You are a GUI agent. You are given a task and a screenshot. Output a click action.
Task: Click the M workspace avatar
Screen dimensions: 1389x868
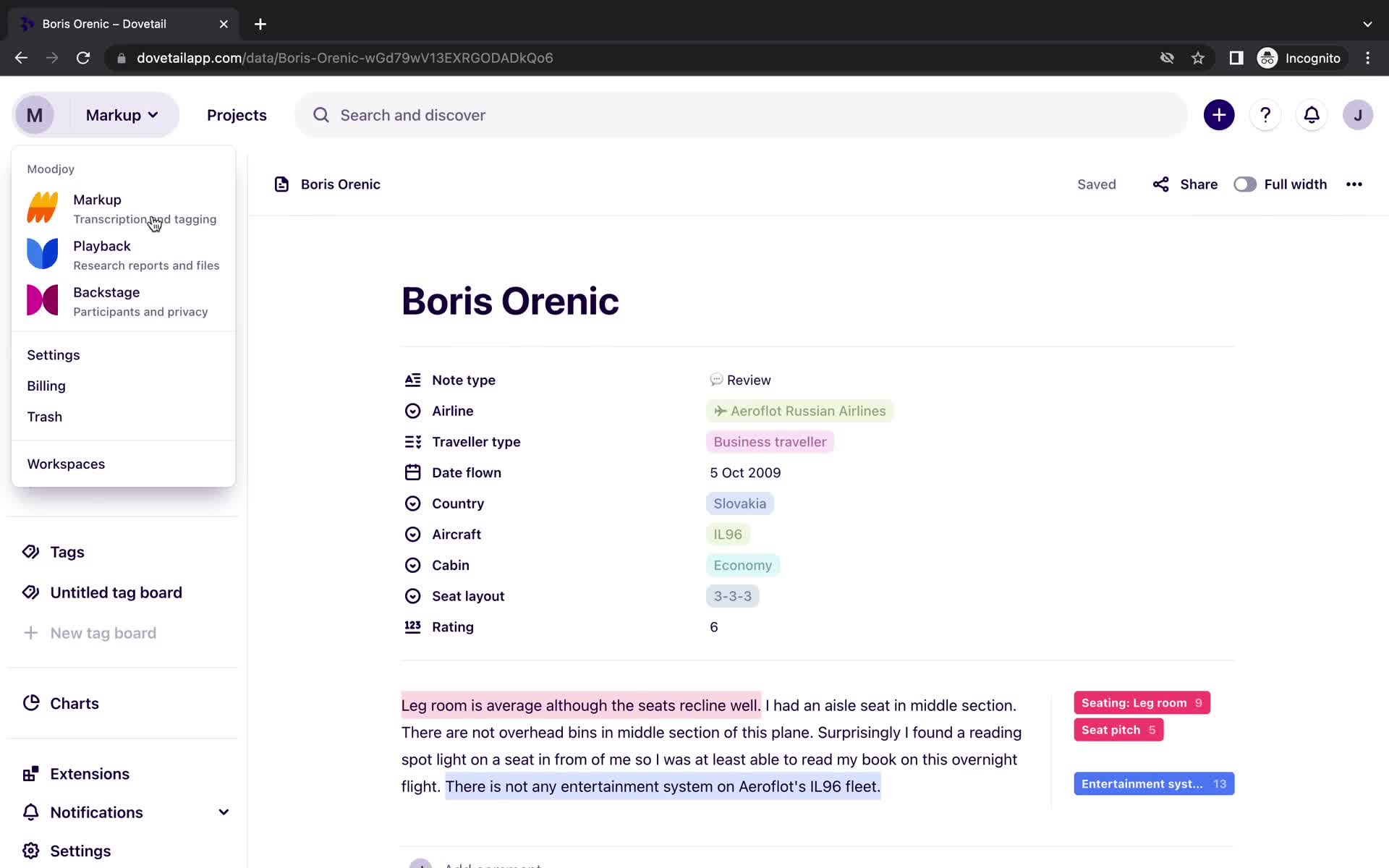point(35,115)
